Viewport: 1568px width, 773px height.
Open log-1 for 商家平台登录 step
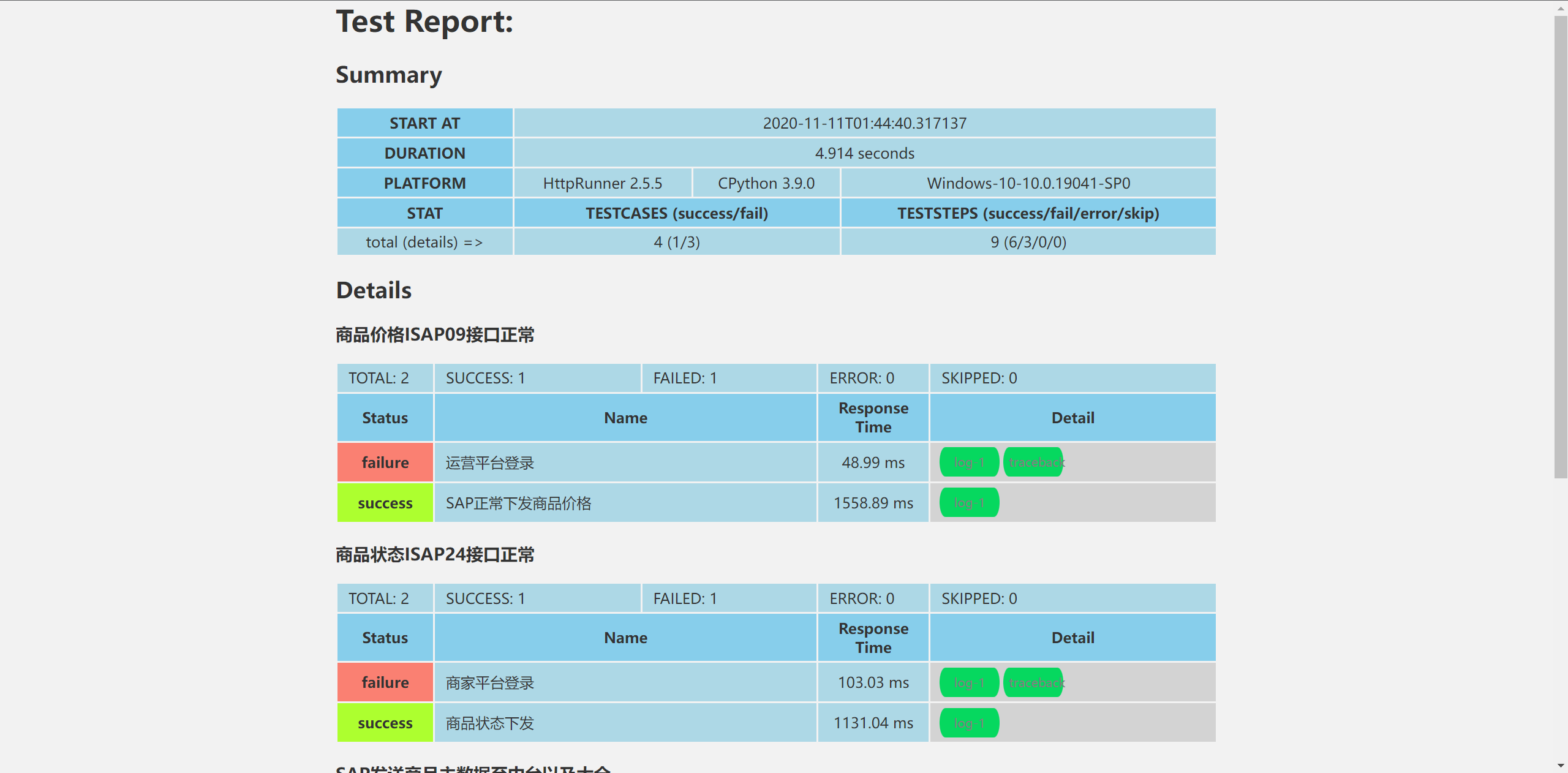tap(969, 682)
